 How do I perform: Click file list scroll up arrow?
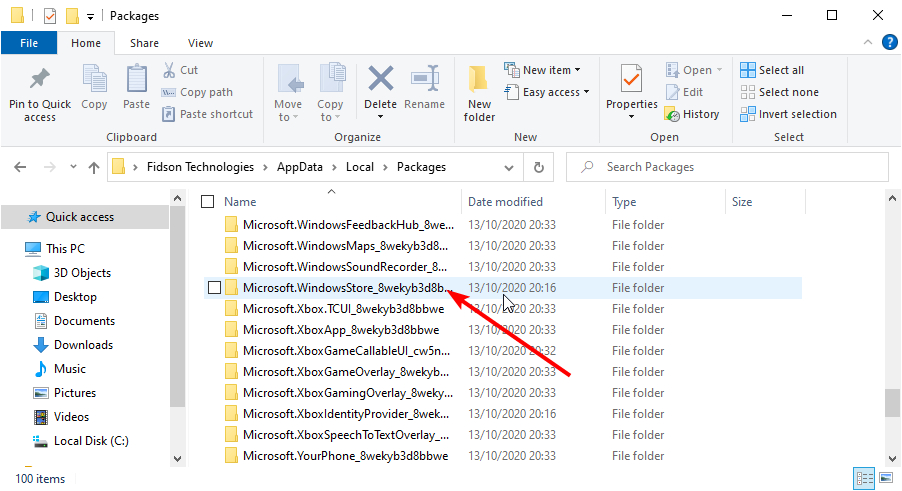(892, 199)
